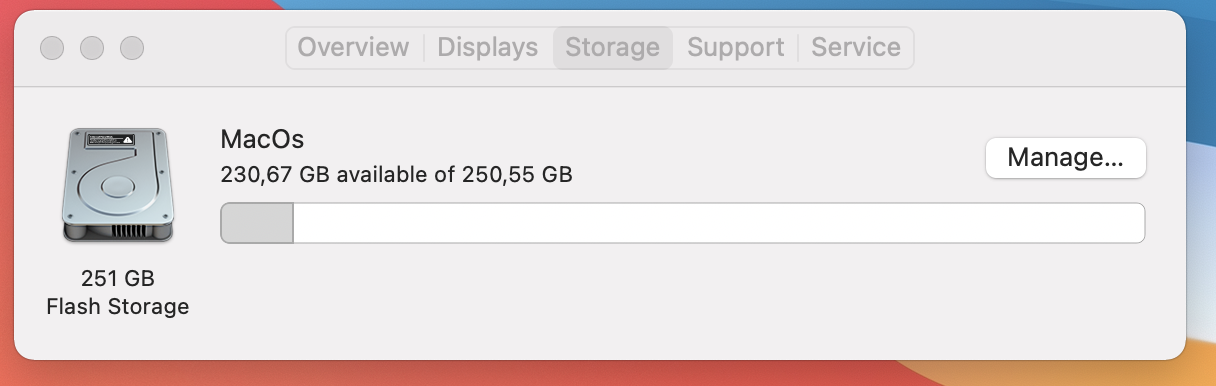Click the MacOs volume name
This screenshot has height=386, width=1216.
coord(262,139)
